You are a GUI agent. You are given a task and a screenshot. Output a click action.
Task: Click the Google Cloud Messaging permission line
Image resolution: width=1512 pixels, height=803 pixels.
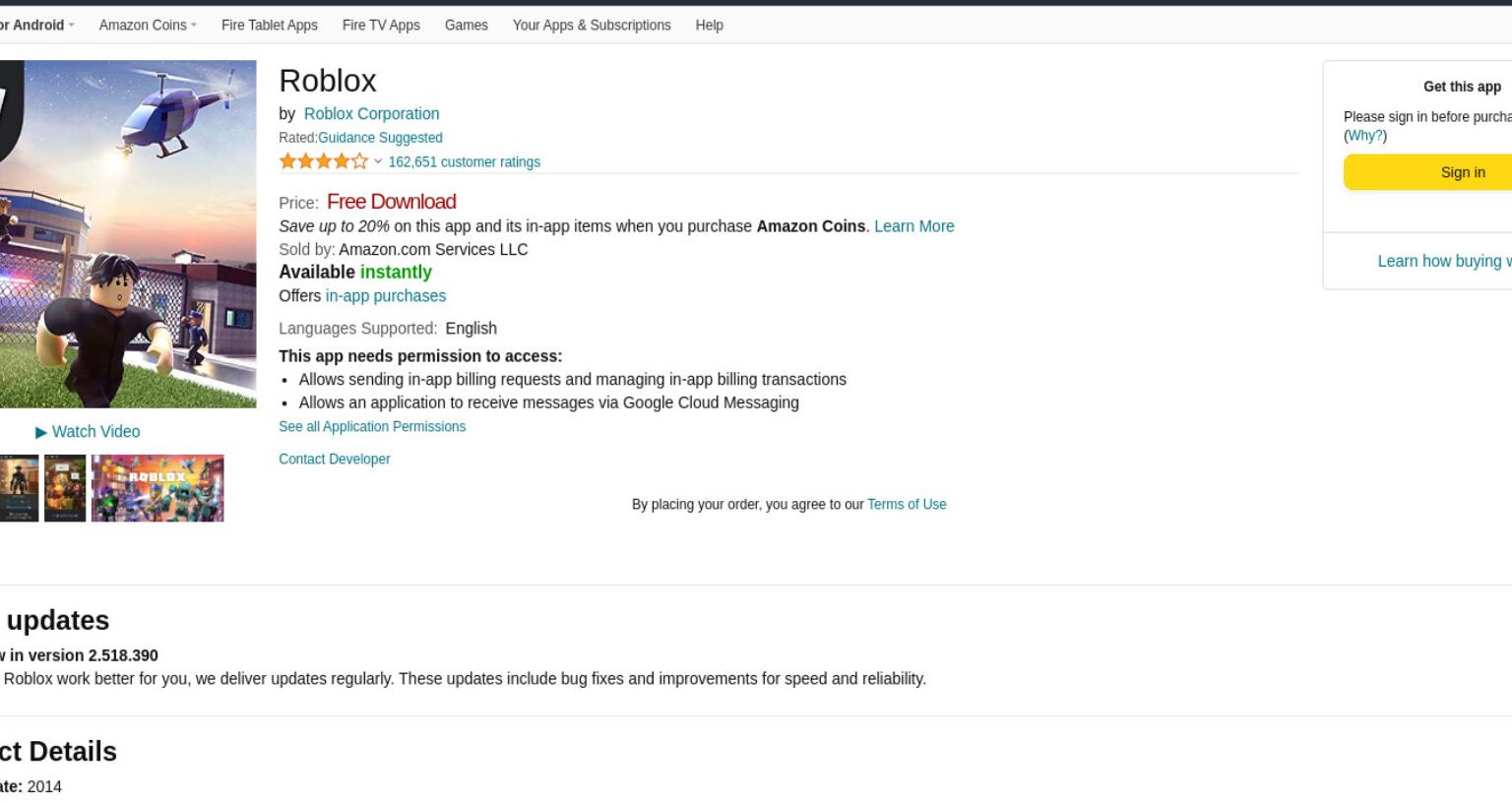549,402
